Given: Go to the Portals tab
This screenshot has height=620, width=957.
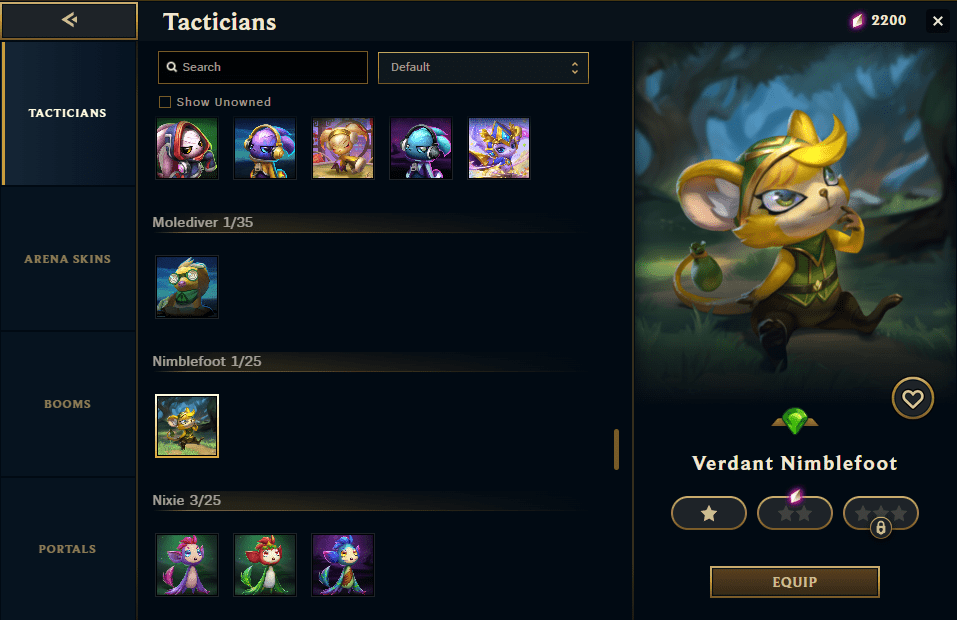Looking at the screenshot, I should [x=68, y=549].
